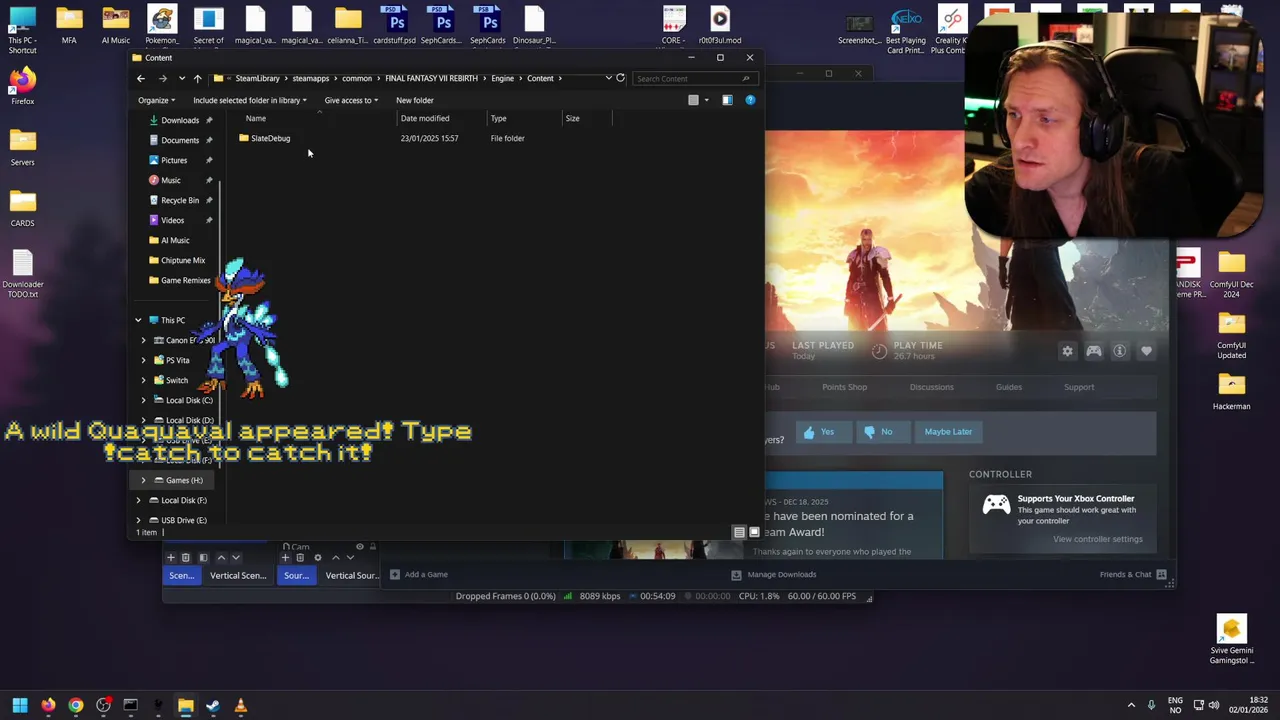Image resolution: width=1280 pixels, height=720 pixels.
Task: Open the Support tab in Steam
Action: 1078,387
